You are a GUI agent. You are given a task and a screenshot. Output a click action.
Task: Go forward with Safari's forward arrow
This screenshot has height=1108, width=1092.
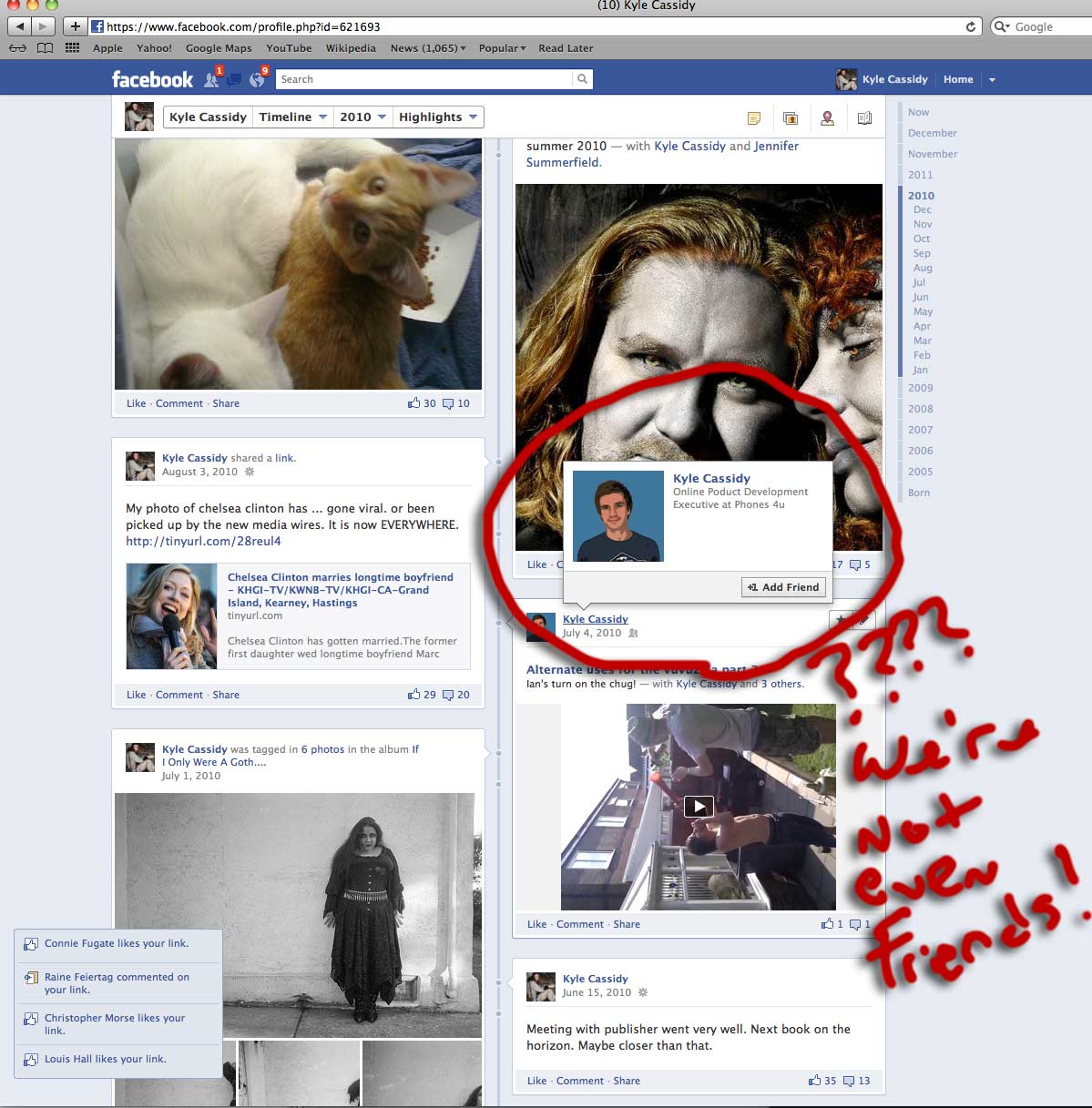(x=43, y=26)
